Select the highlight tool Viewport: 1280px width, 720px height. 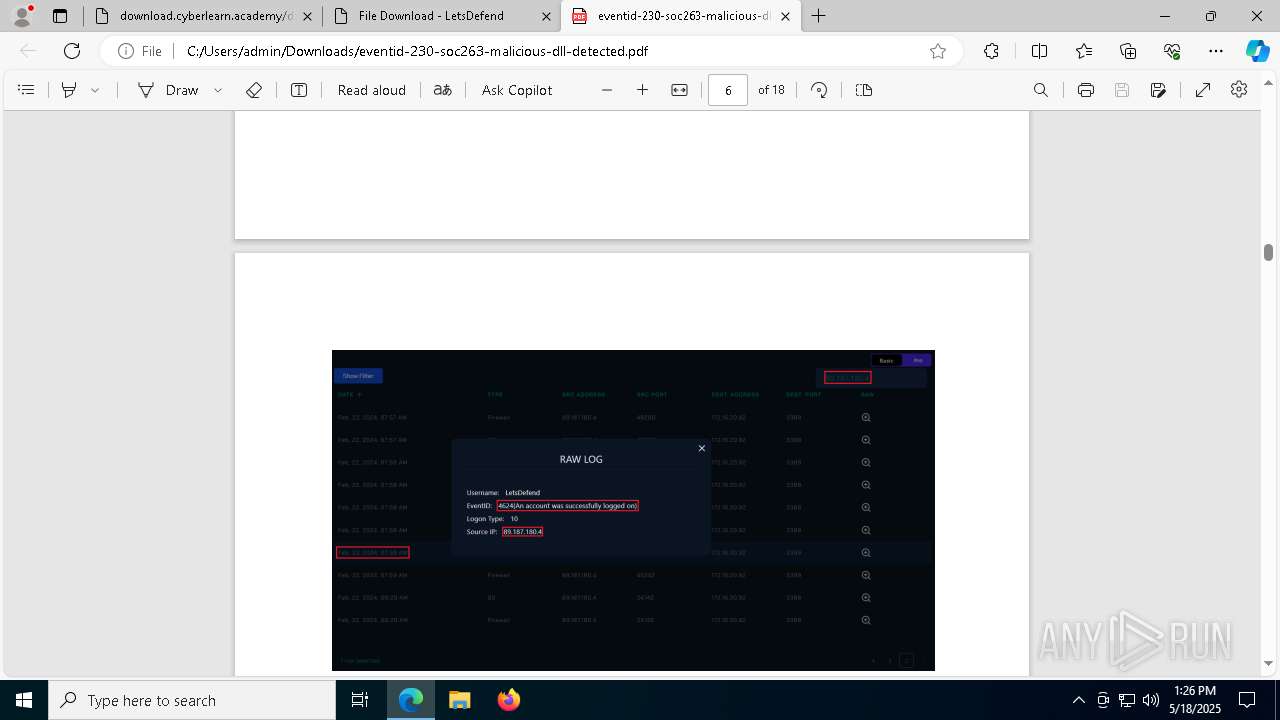pyautogui.click(x=69, y=90)
